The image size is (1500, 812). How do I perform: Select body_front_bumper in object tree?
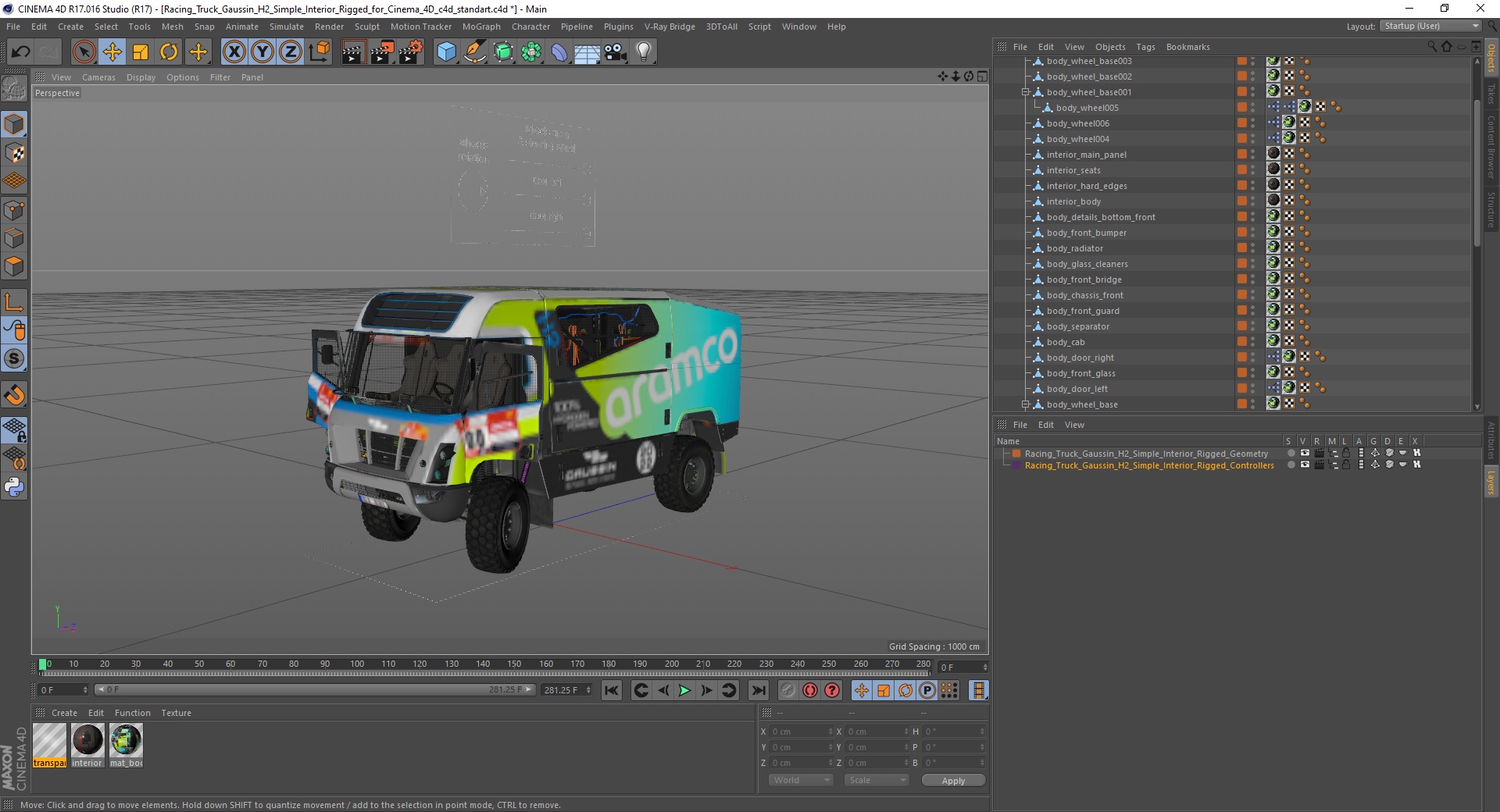(1086, 233)
